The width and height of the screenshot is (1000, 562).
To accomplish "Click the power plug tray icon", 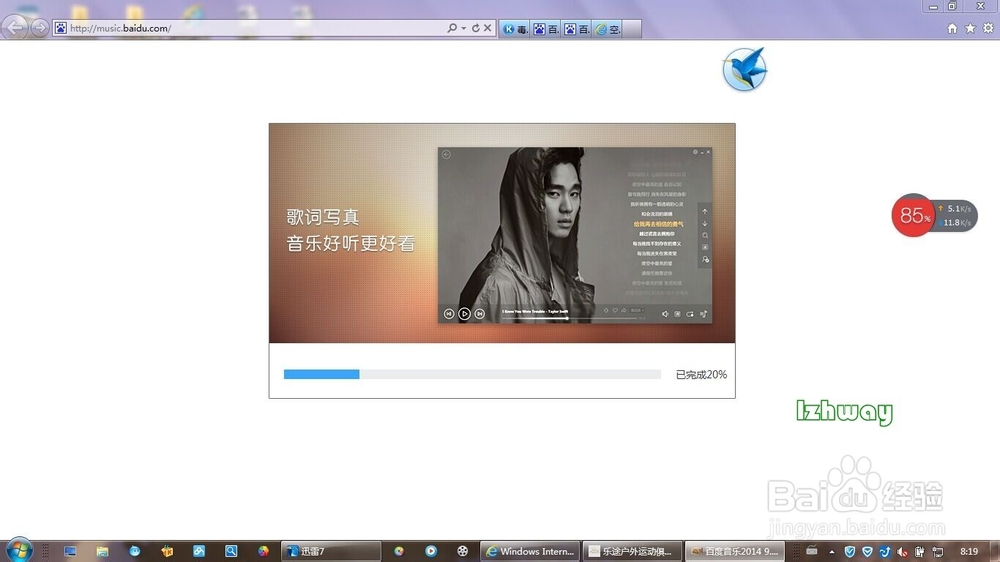I will point(920,551).
